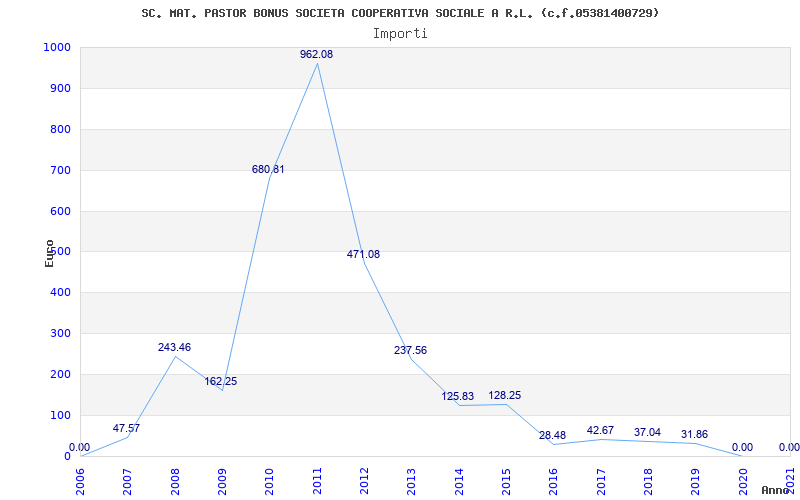The width and height of the screenshot is (800, 500).
Task: Select the 2020 x-axis tick label
Action: [743, 481]
